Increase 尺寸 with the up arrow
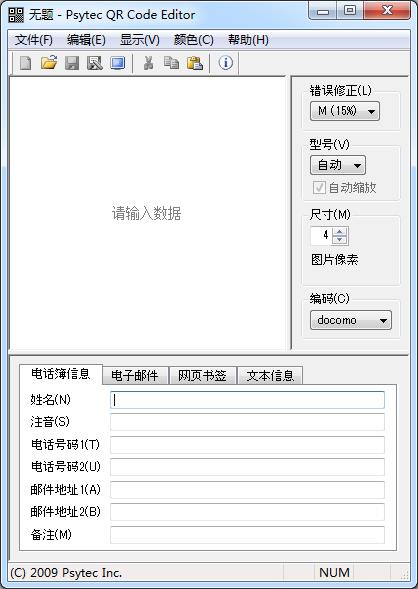The image size is (418, 589). tap(340, 232)
